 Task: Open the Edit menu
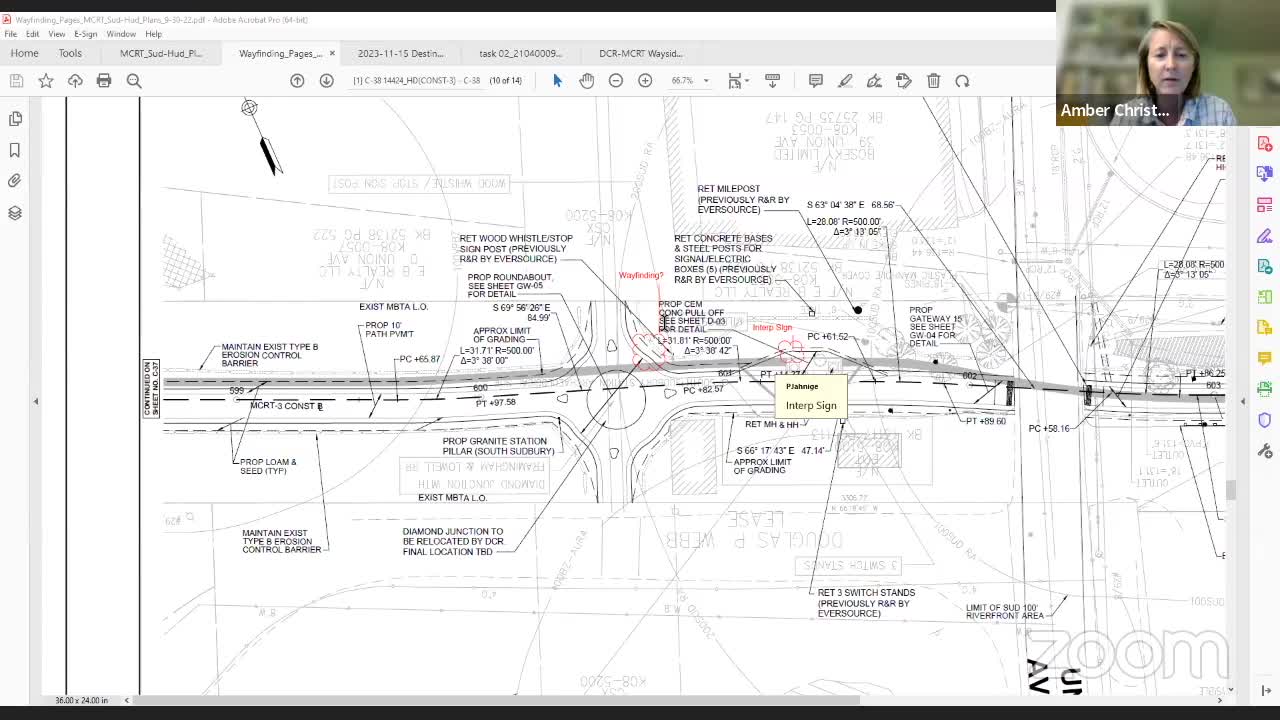[32, 34]
